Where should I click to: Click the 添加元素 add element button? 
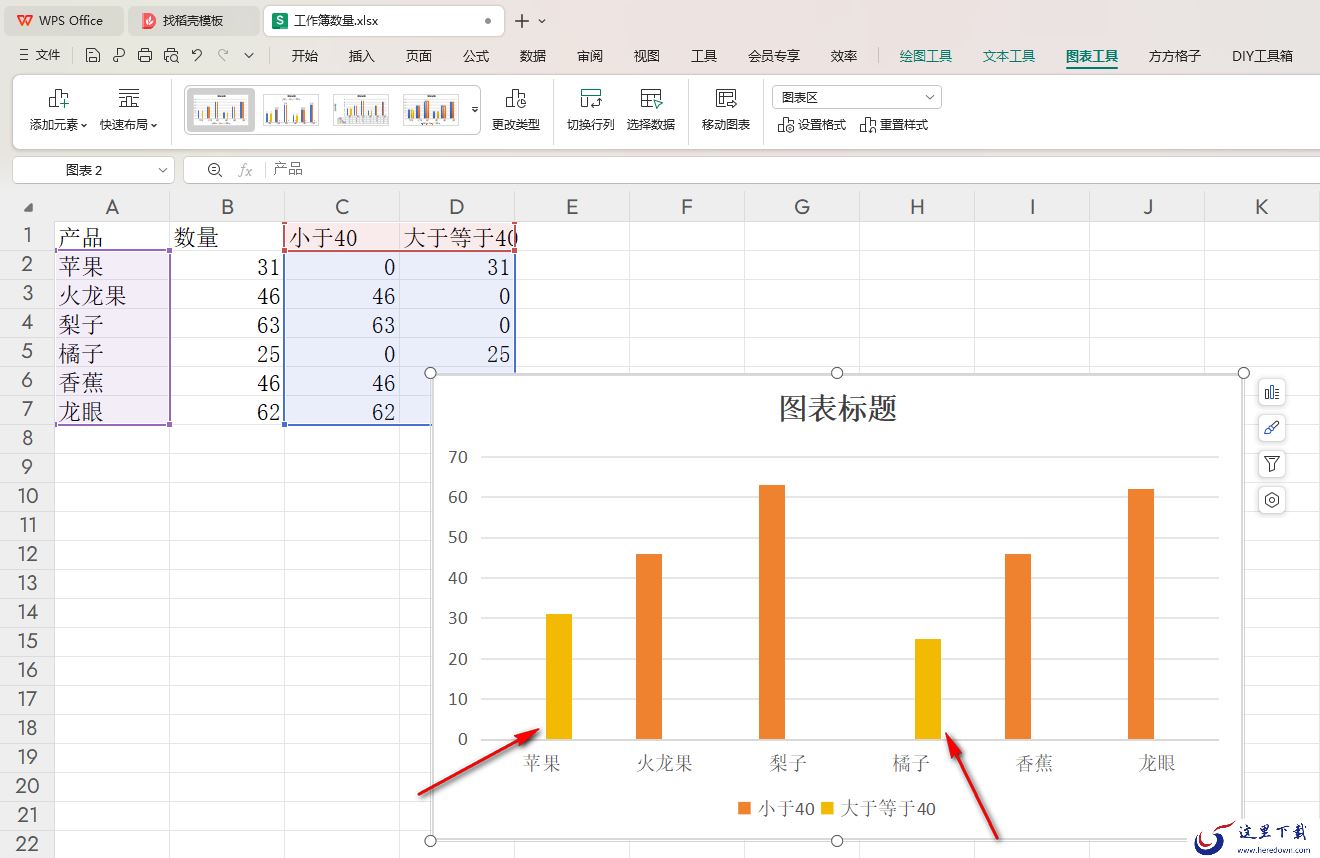[58, 110]
